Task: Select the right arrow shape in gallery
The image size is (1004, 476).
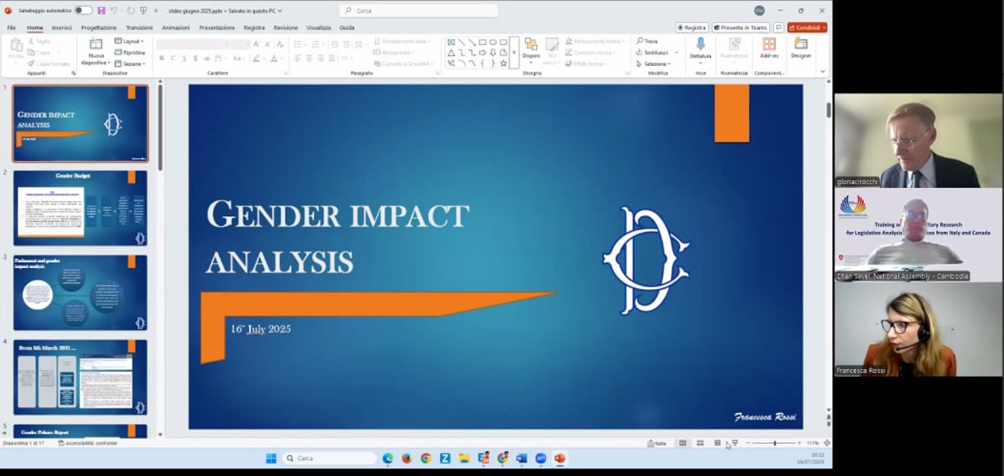Action: tap(482, 53)
